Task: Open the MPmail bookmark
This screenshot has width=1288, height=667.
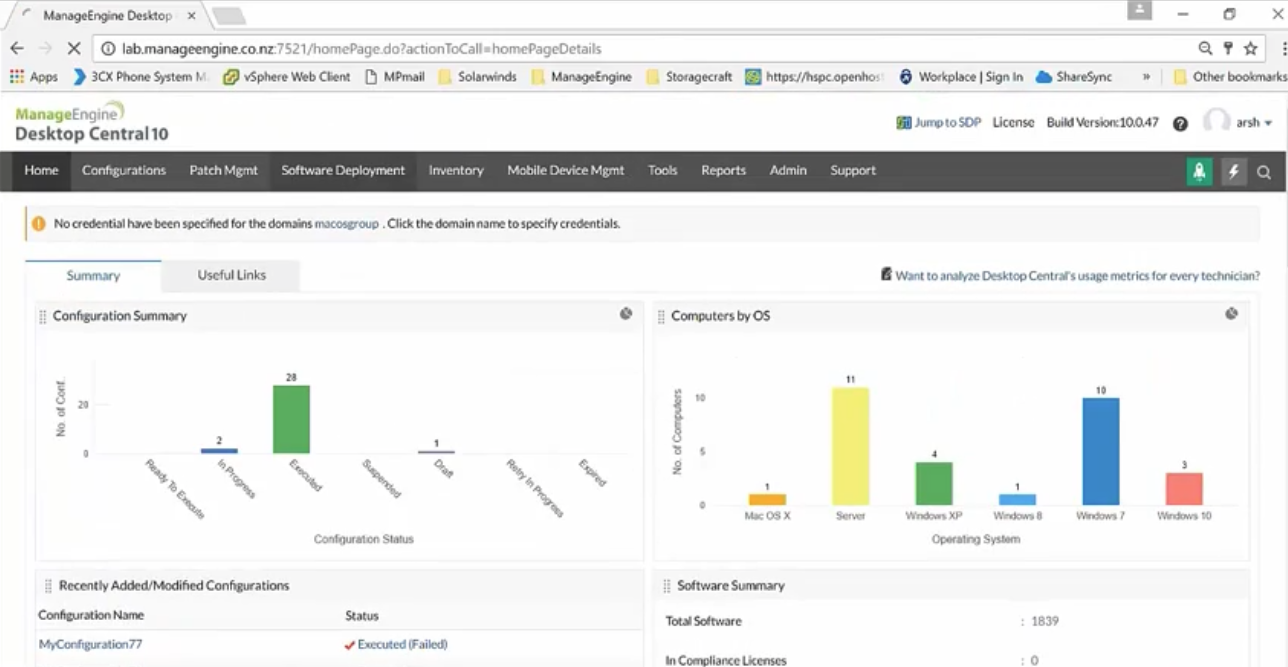Action: coord(396,77)
